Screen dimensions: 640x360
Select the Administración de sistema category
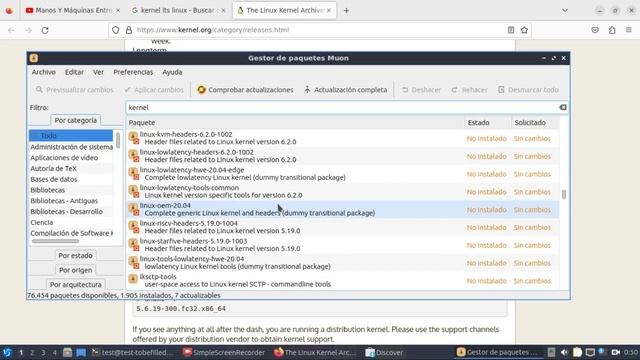pos(71,147)
